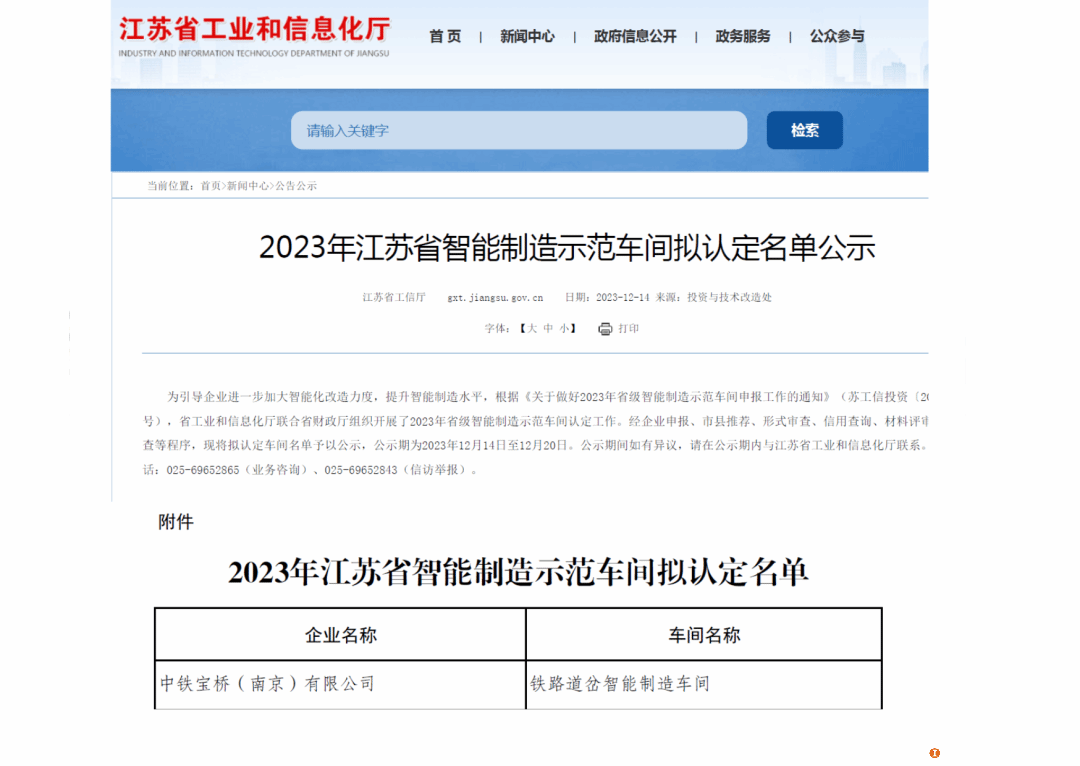1080x766 pixels.
Task: Follow the 首页 breadcrumb link
Action: [211, 186]
